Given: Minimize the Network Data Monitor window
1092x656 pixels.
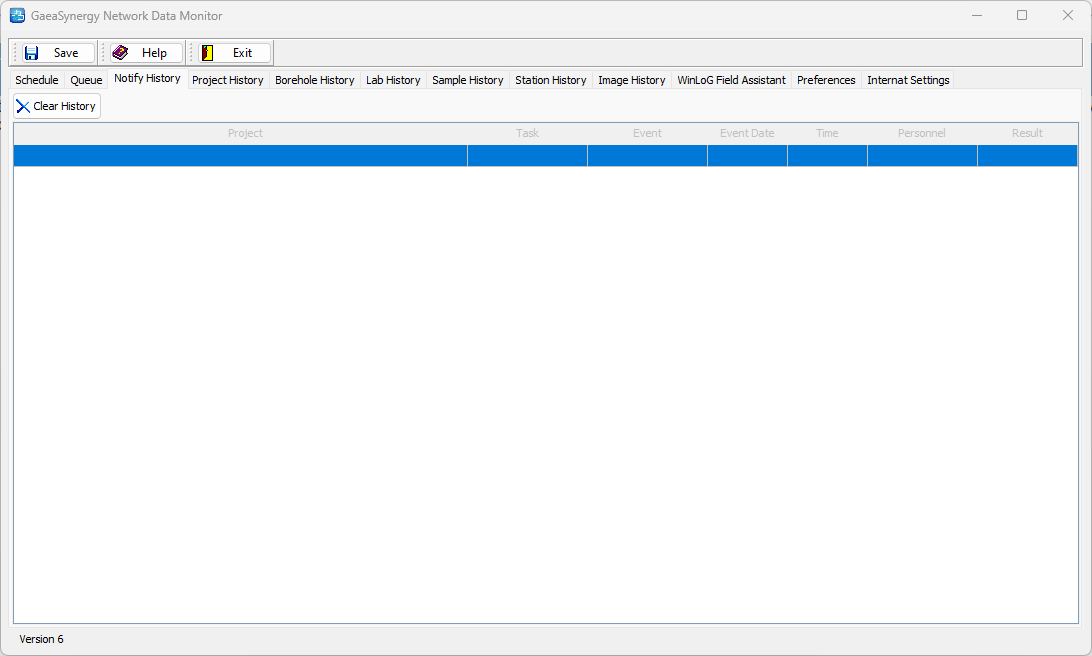Looking at the screenshot, I should tap(977, 15).
